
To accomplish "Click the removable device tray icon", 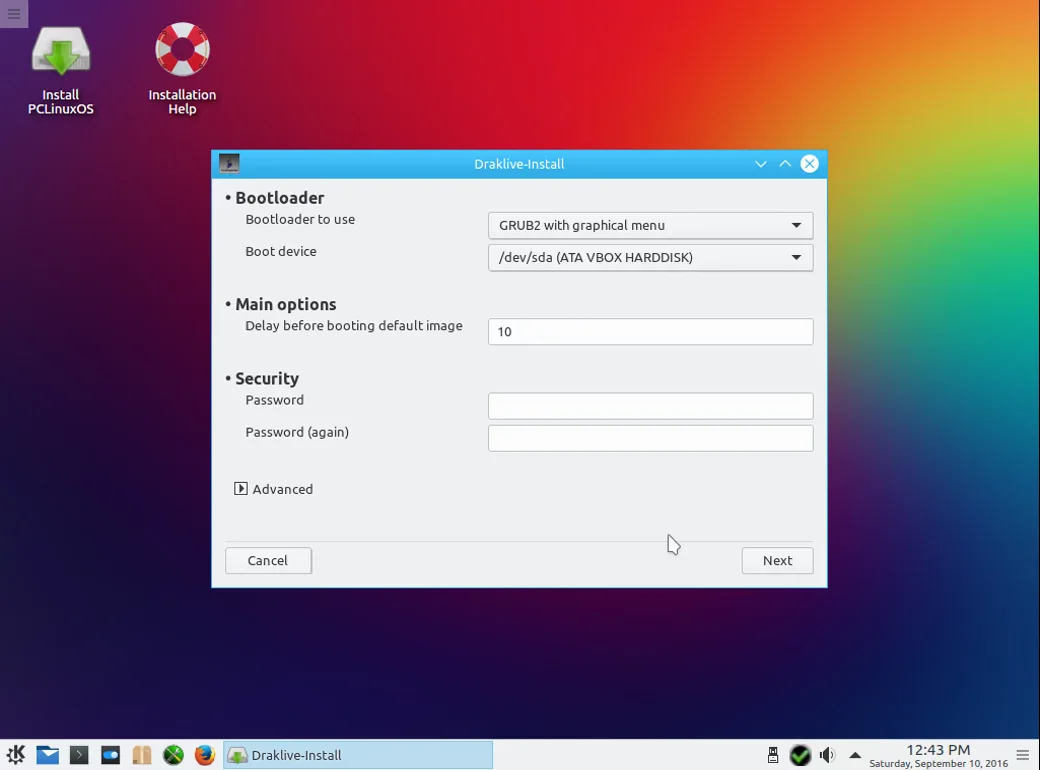I will tap(773, 755).
